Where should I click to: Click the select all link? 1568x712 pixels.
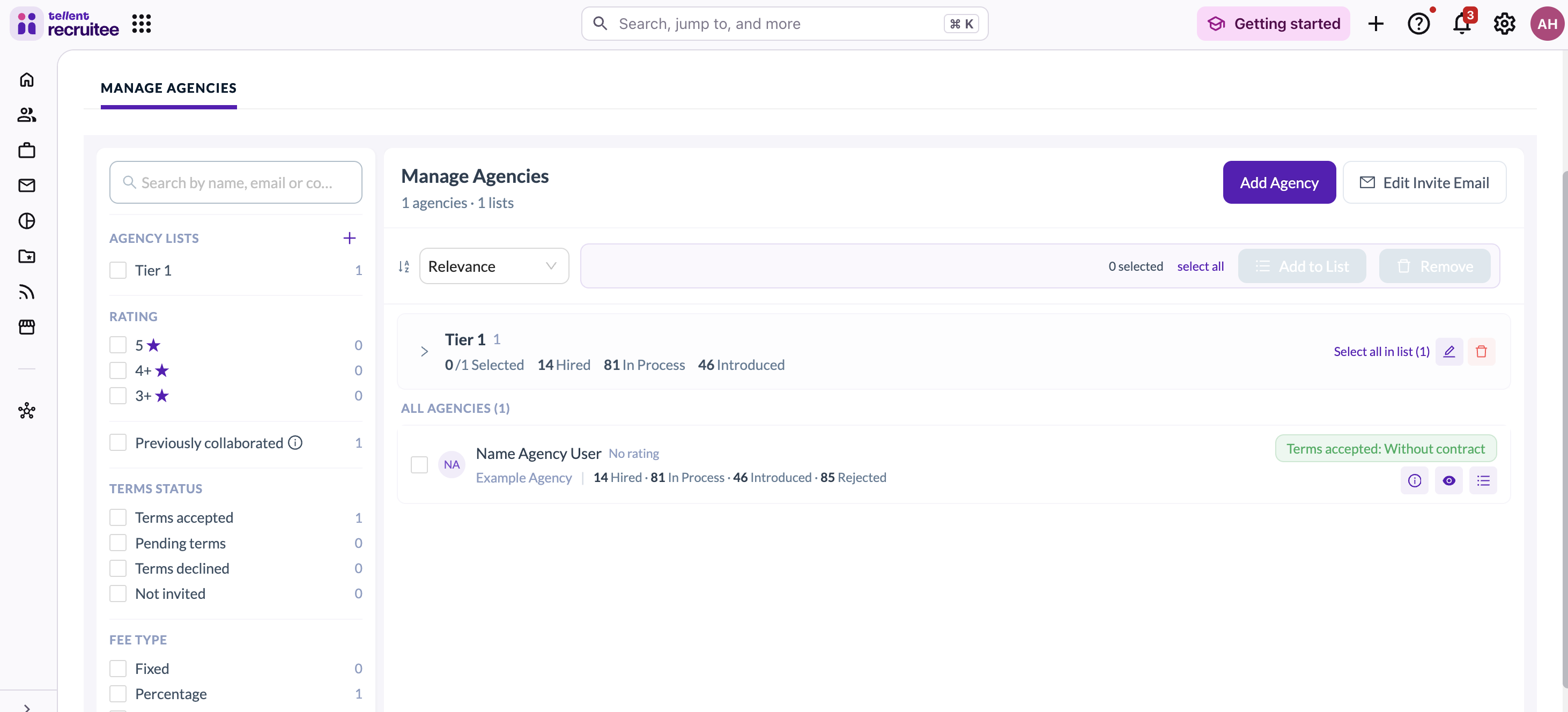1200,266
